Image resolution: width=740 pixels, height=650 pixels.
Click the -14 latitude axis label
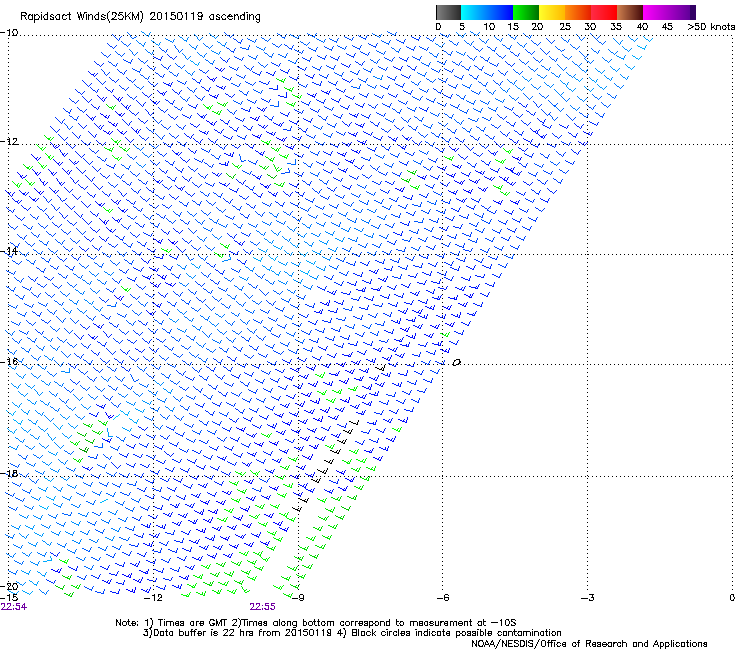click(x=9, y=251)
